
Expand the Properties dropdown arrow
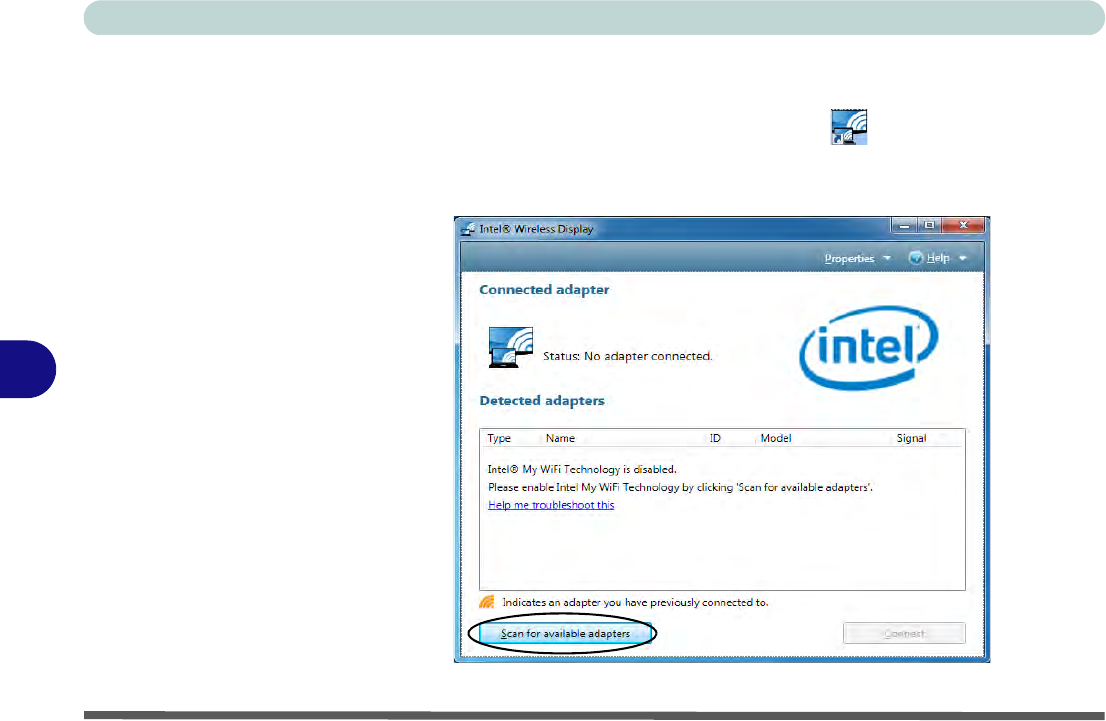point(886,259)
